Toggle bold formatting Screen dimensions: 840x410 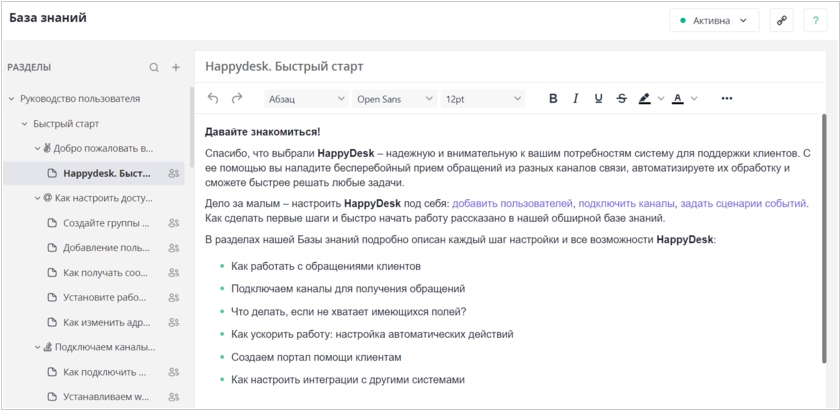click(553, 99)
